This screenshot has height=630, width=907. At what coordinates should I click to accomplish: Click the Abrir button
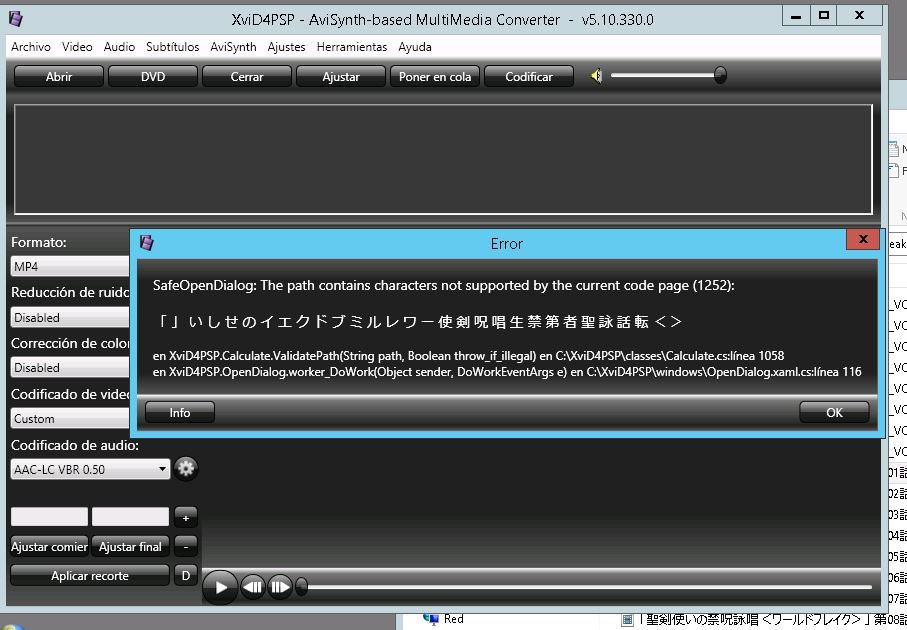coord(59,76)
